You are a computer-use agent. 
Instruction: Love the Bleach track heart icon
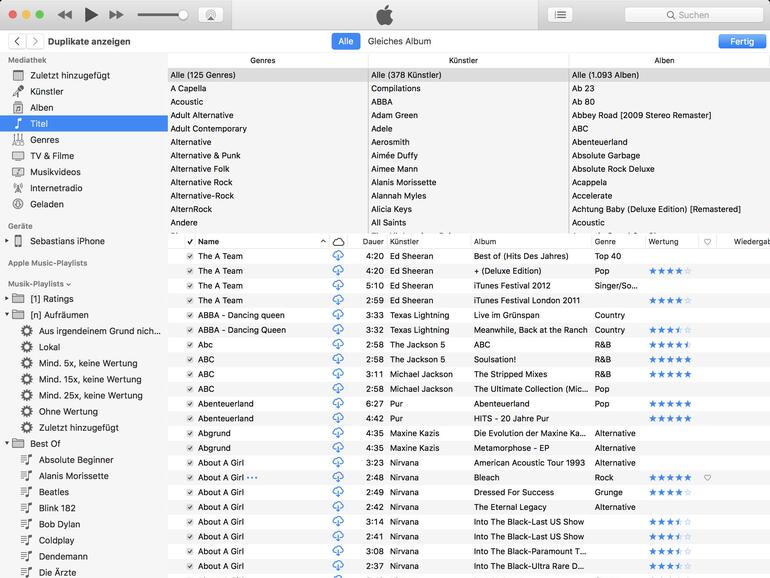pos(707,478)
